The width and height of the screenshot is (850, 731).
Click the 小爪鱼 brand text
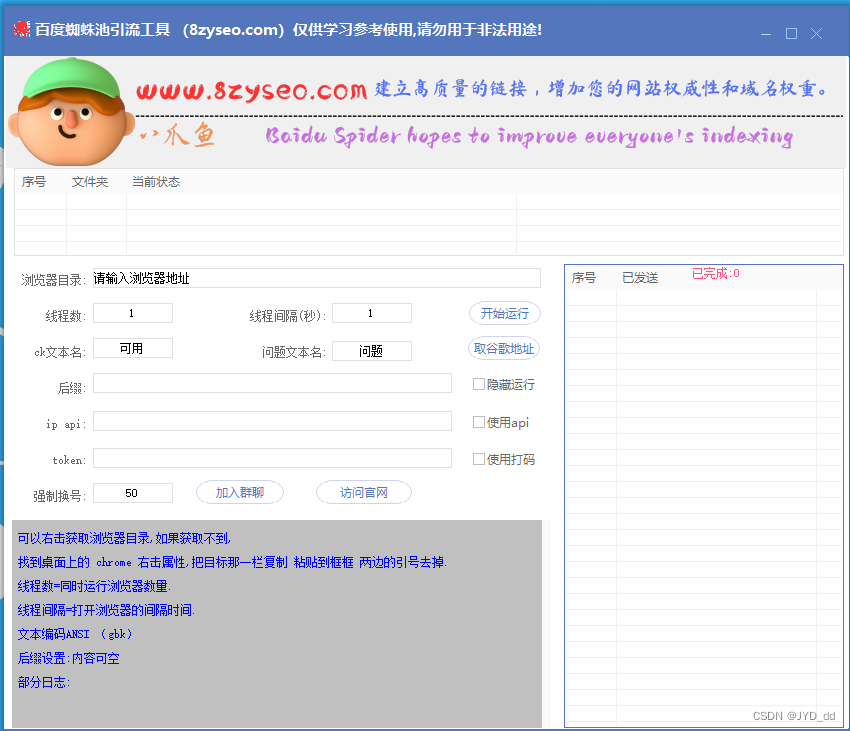(x=177, y=135)
